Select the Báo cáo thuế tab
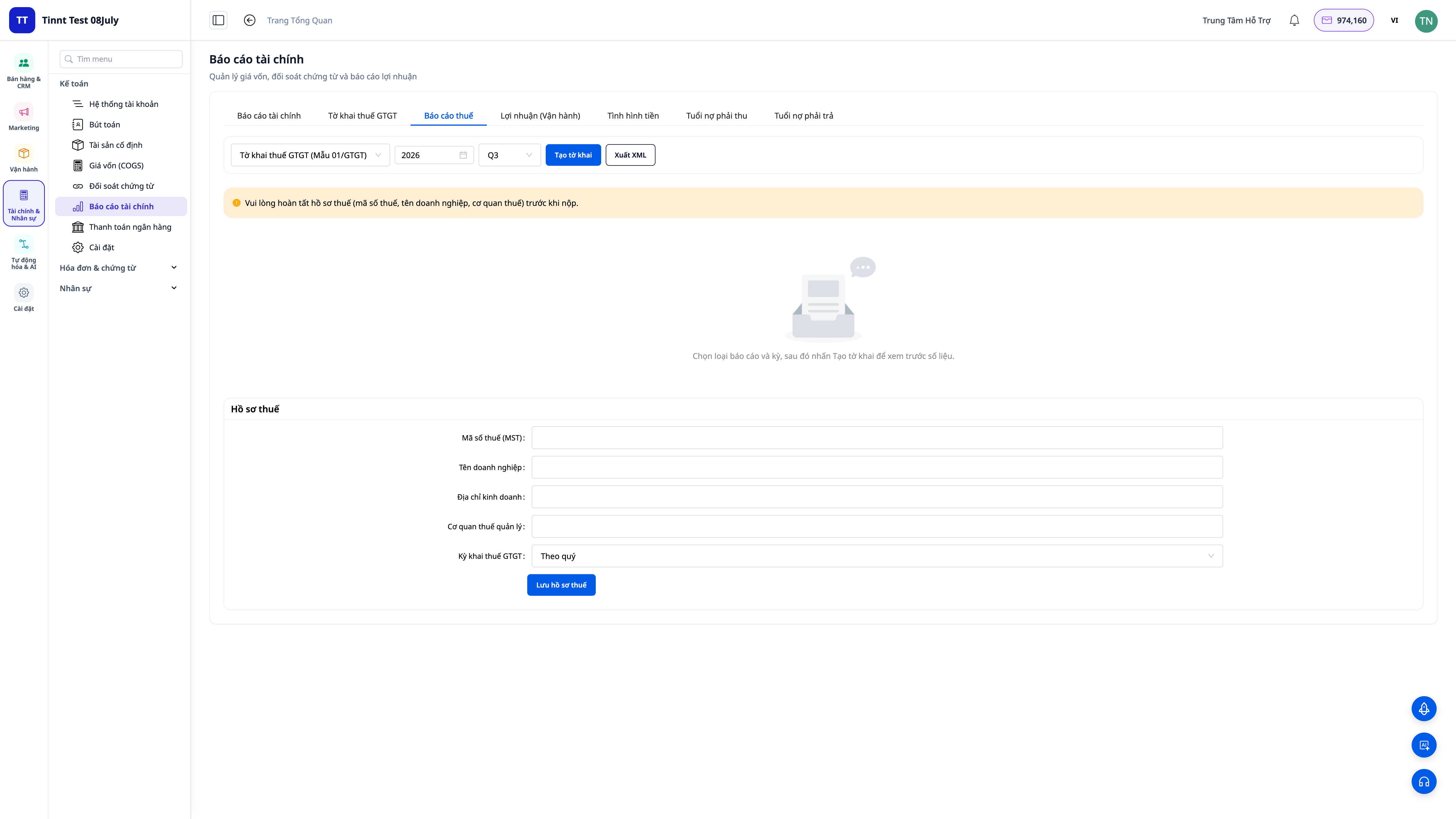Viewport: 1456px width, 819px height. tap(448, 115)
